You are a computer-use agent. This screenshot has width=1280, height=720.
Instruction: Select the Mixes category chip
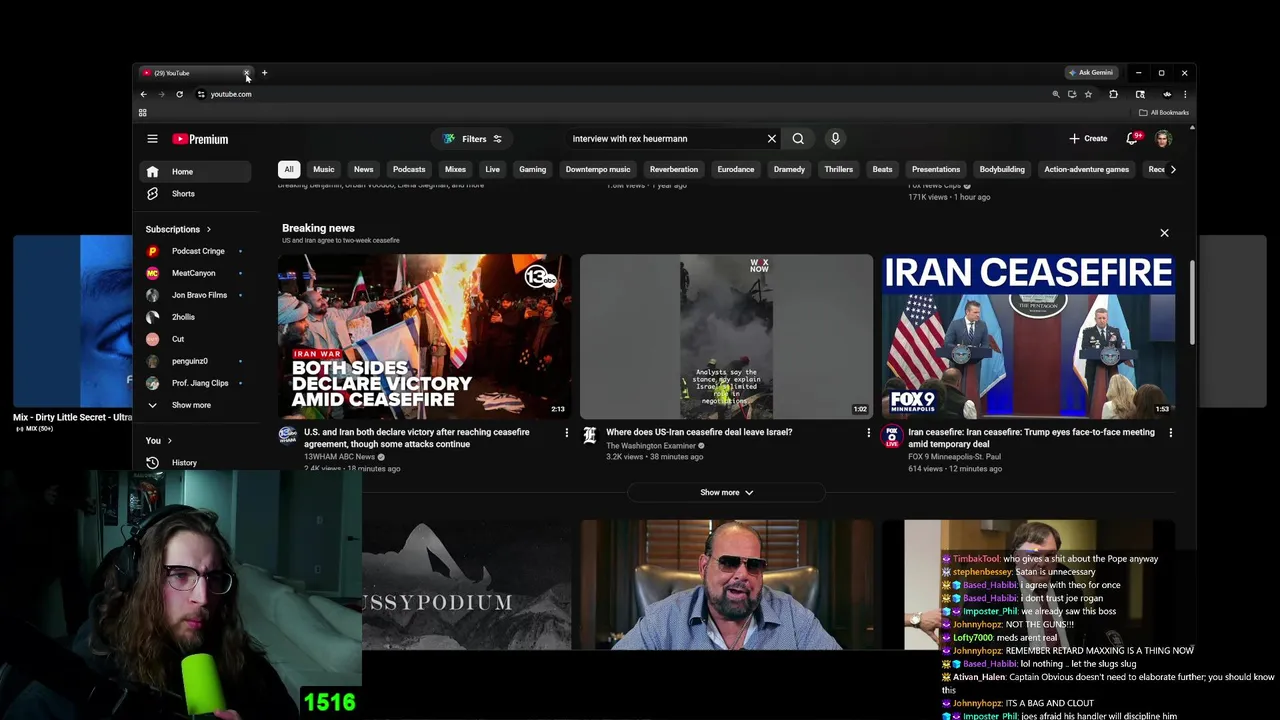[x=455, y=169]
